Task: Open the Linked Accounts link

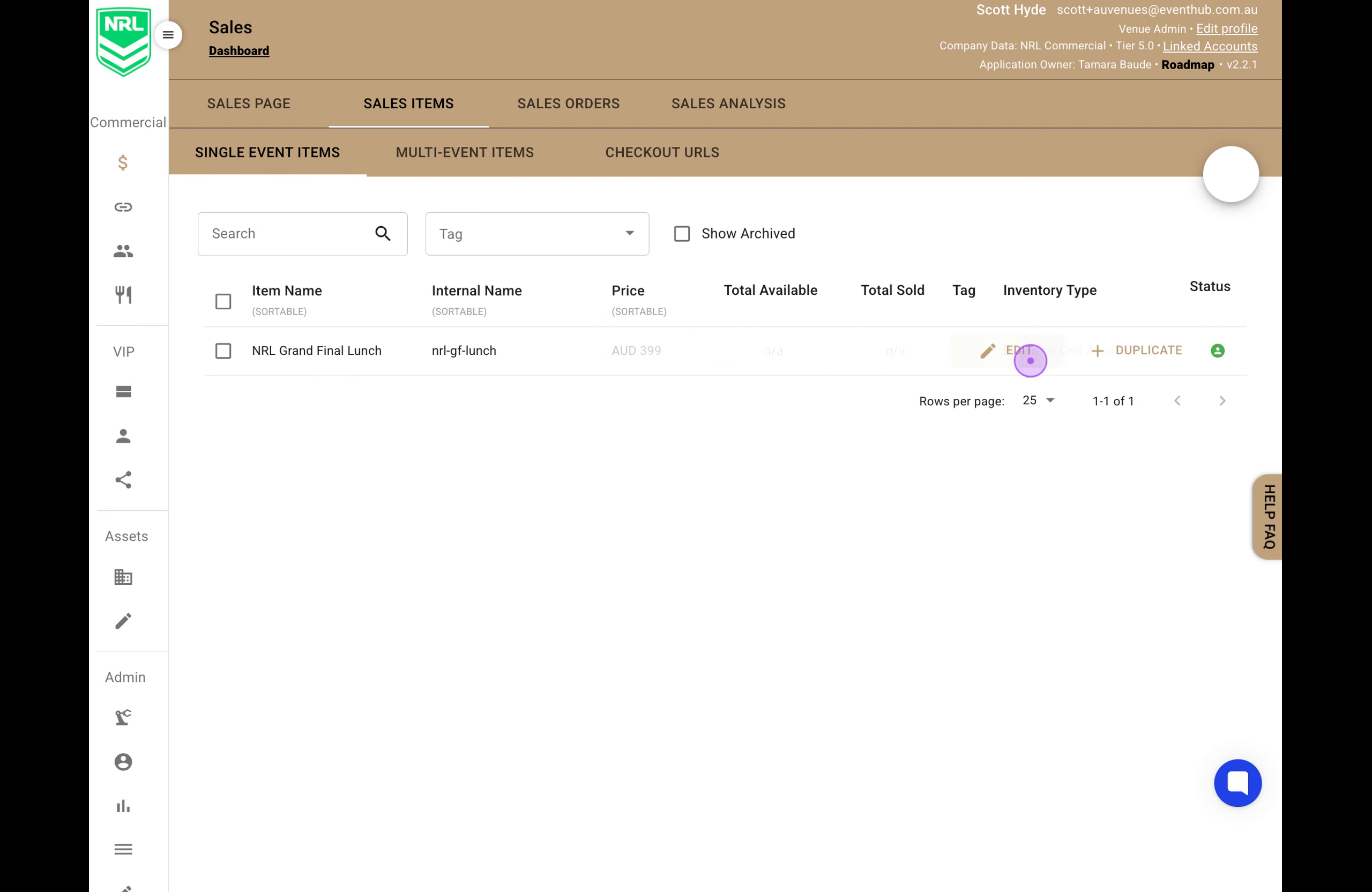Action: tap(1210, 46)
